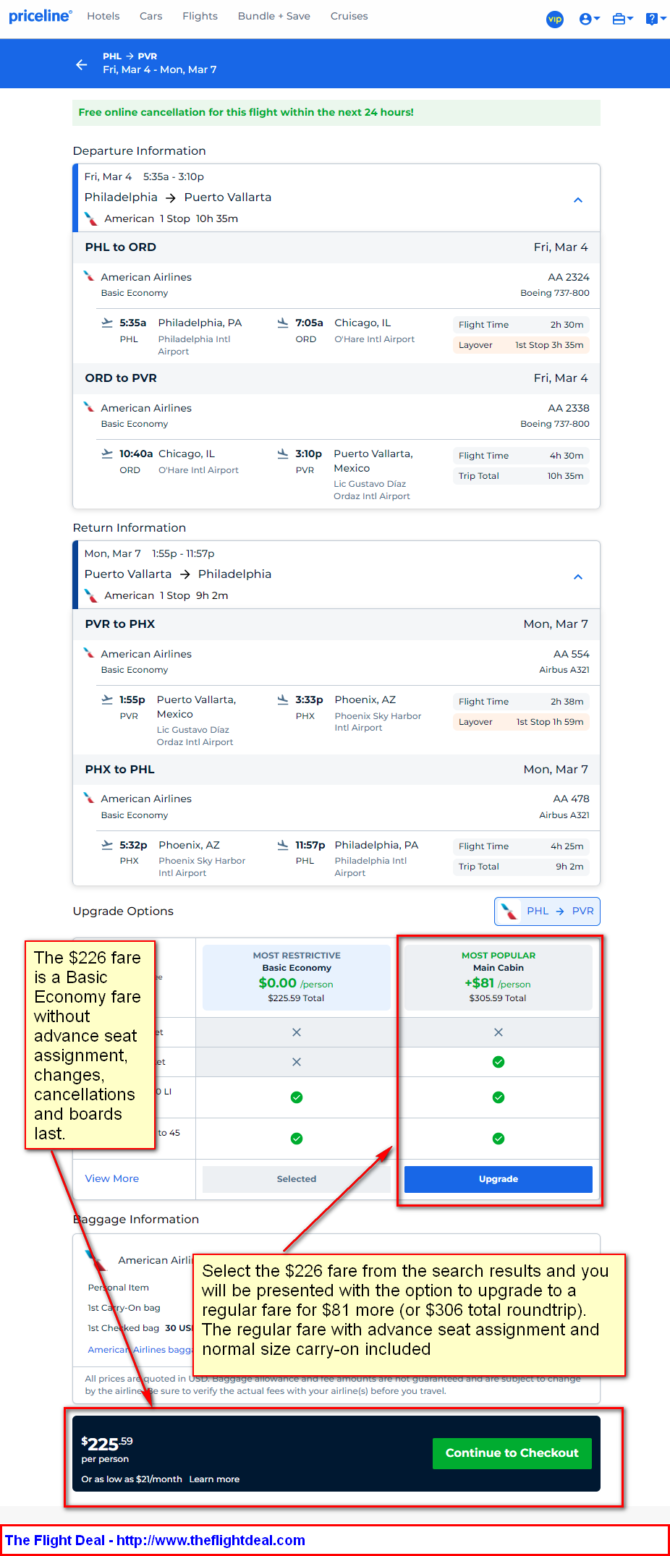Select the PHL → PVR upgrade segment tab

pyautogui.click(x=547, y=911)
